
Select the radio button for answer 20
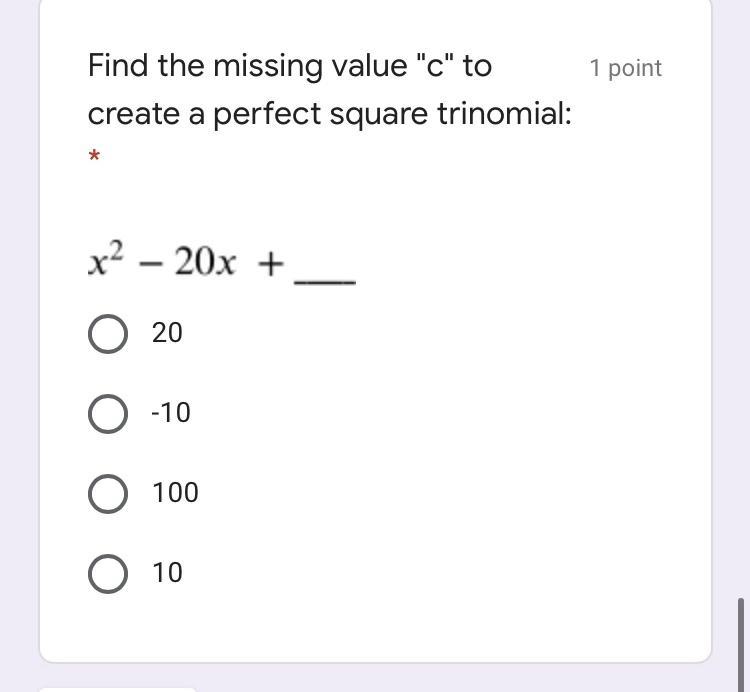coord(108,334)
